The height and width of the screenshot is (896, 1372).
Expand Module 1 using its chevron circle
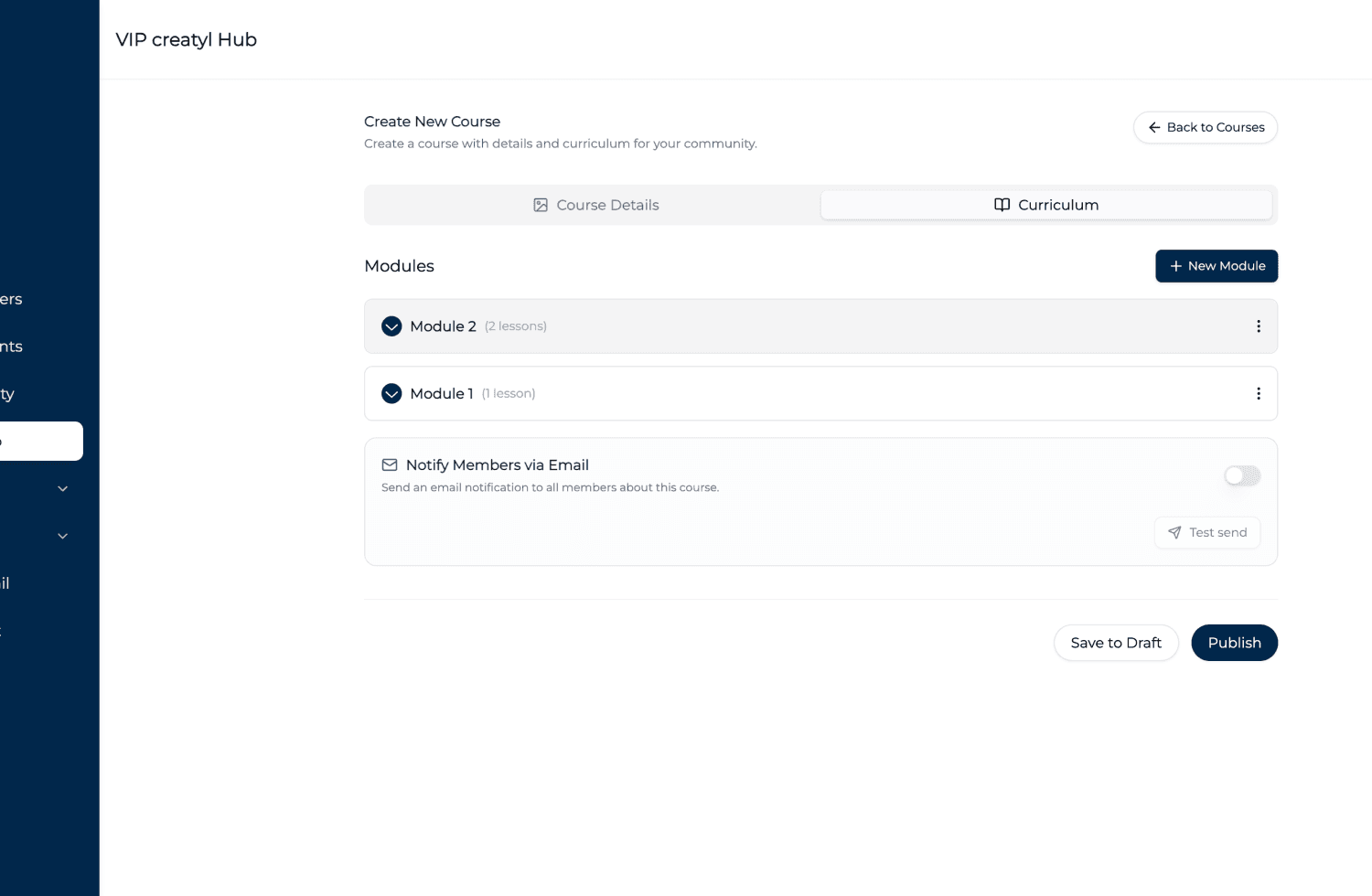pyautogui.click(x=391, y=393)
